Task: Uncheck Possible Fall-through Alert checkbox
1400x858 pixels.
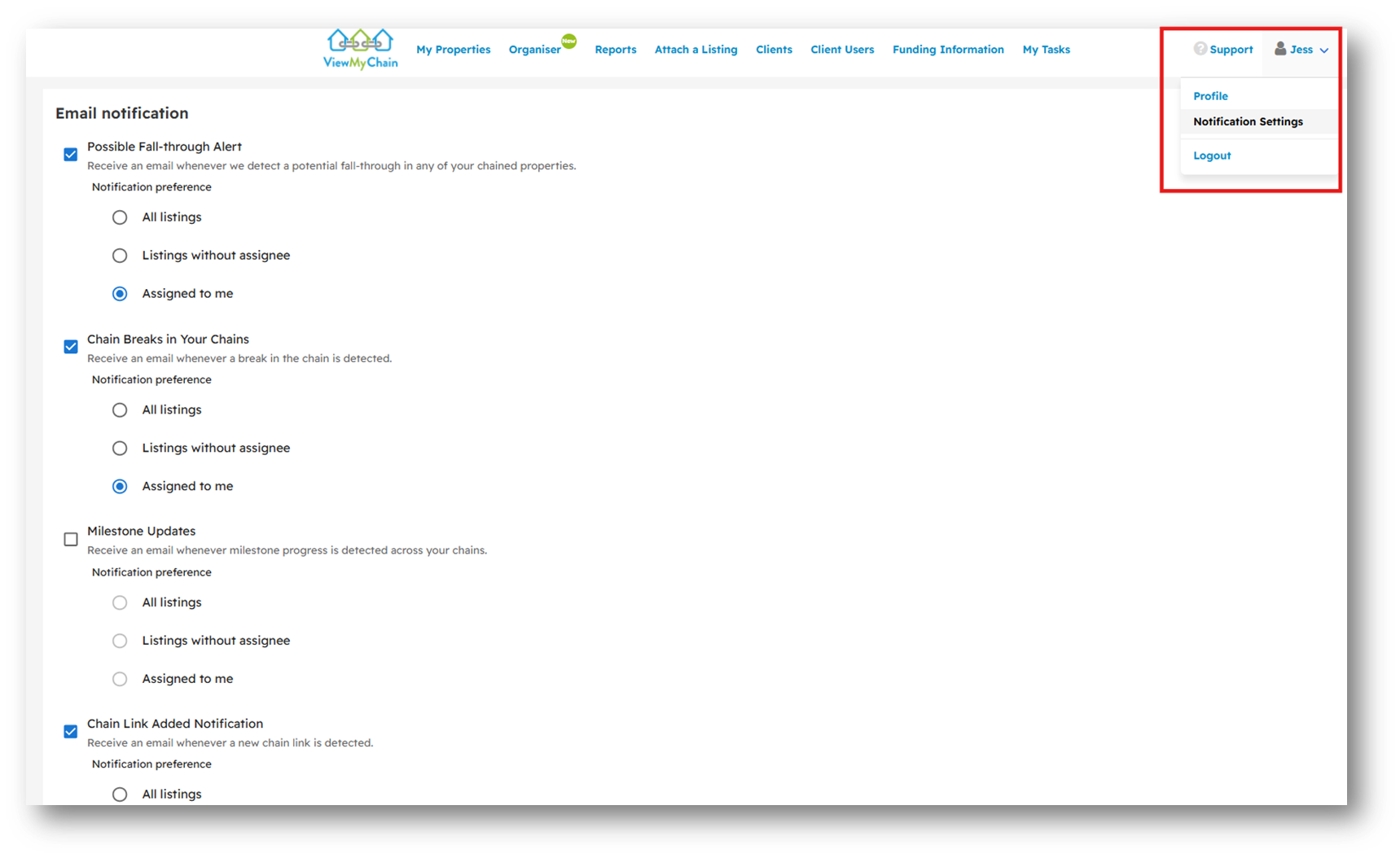Action: tap(71, 154)
